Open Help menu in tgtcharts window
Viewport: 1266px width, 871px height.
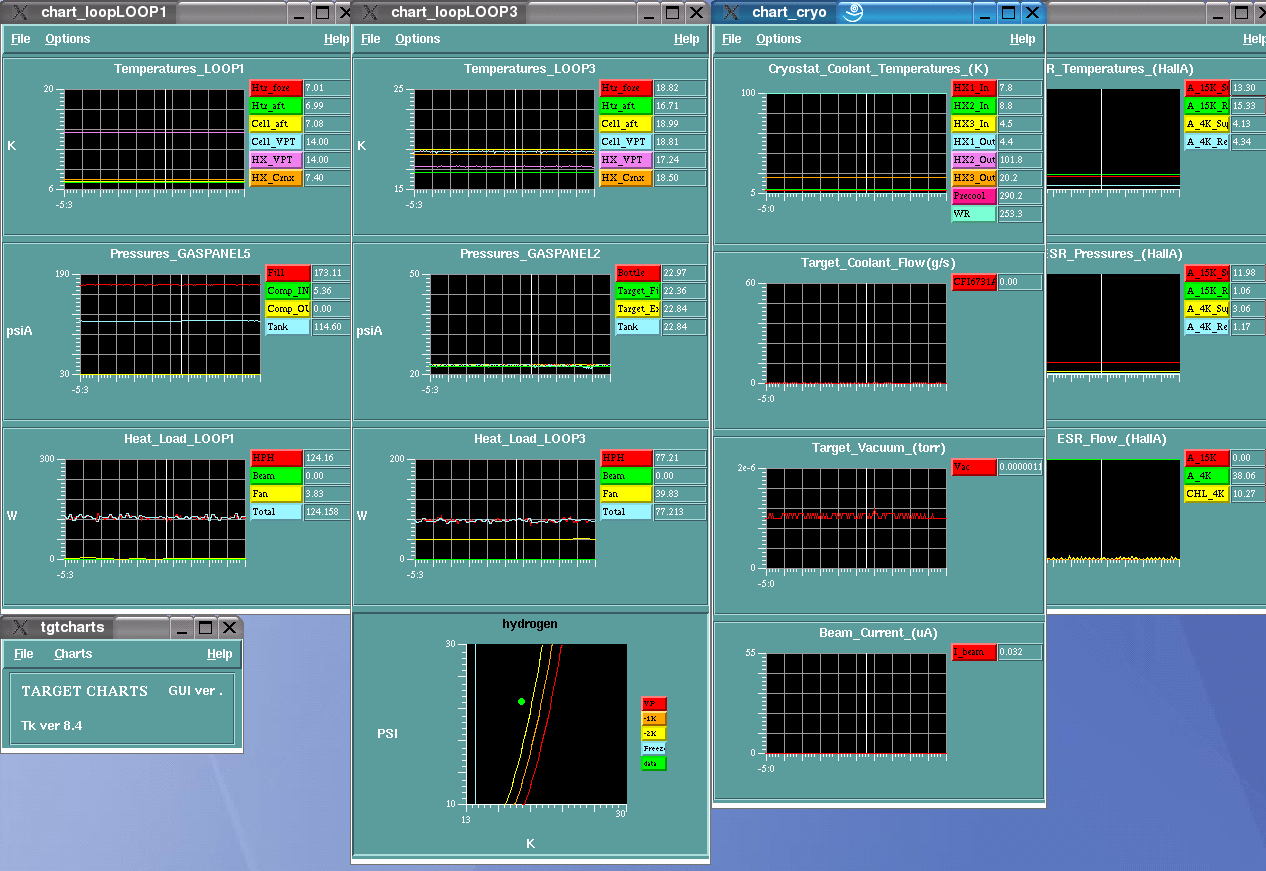[220, 654]
